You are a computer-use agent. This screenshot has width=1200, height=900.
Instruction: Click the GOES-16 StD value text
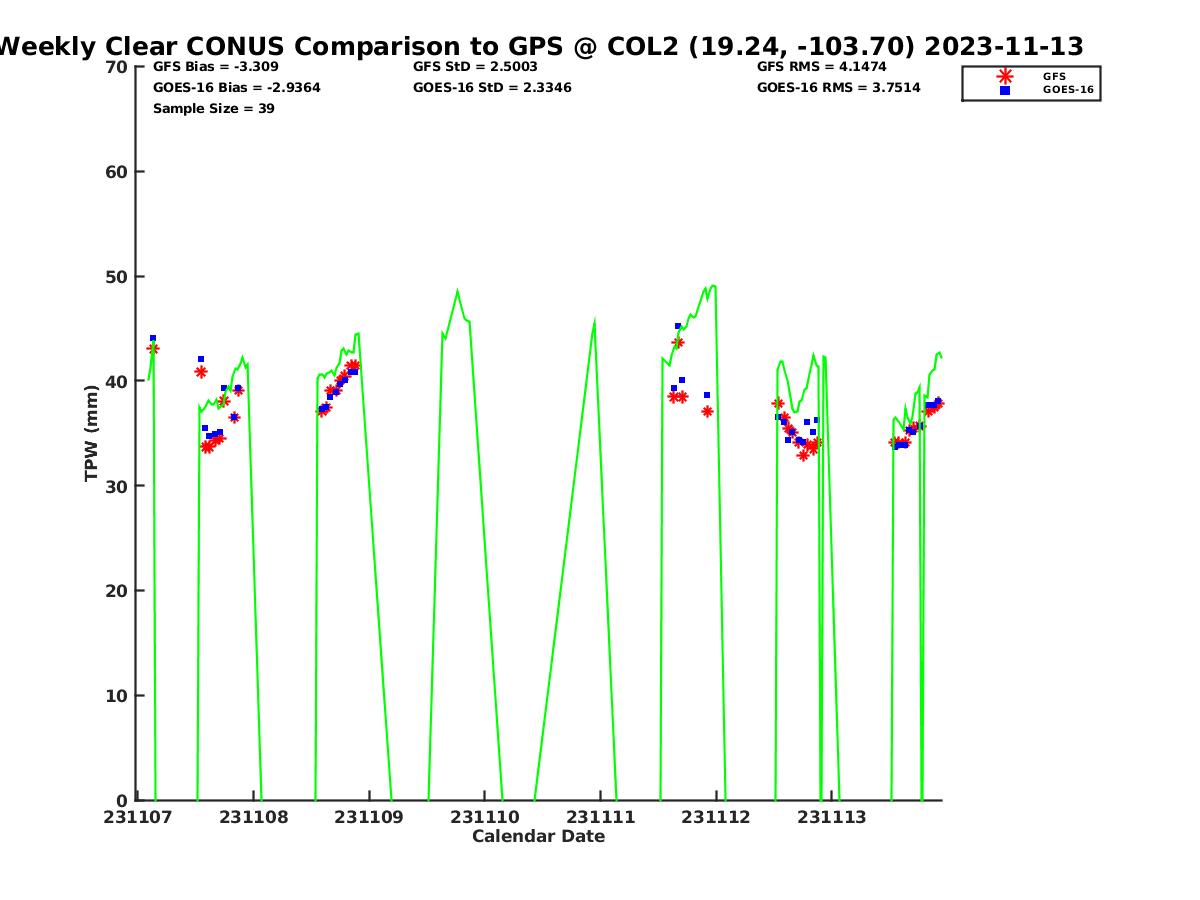click(492, 88)
